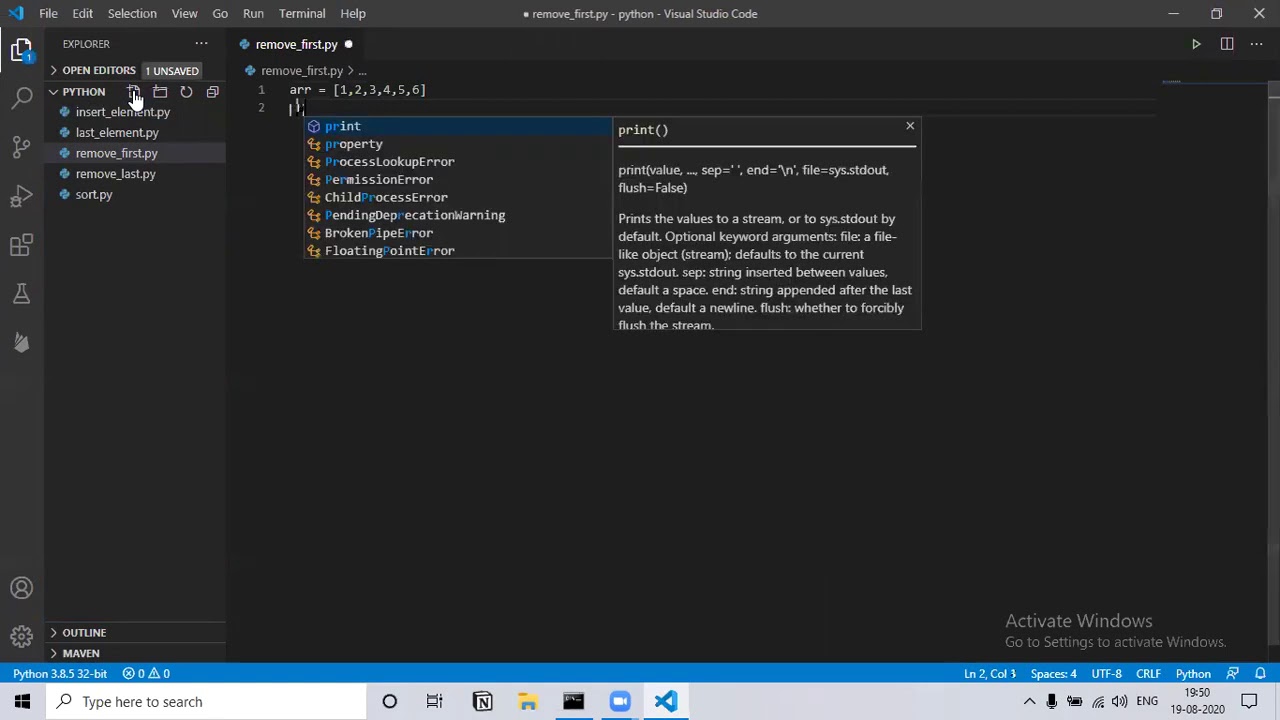Open the Run menu
This screenshot has height=720, width=1280.
(x=253, y=14)
